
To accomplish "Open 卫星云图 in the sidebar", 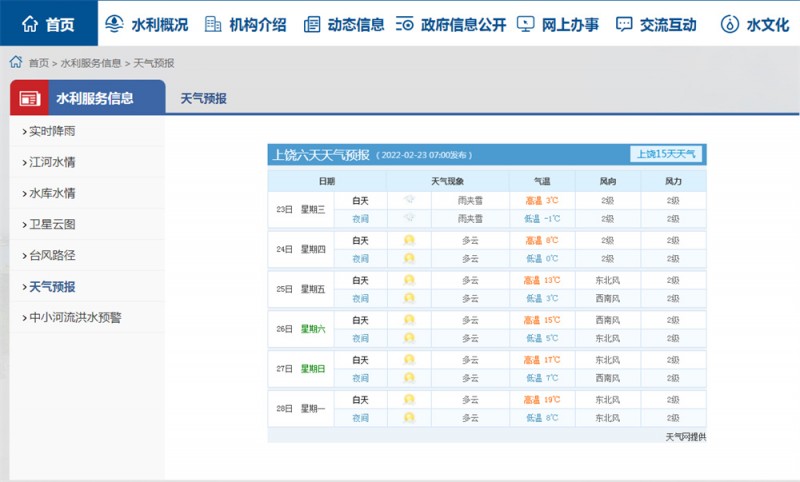I will 52,224.
